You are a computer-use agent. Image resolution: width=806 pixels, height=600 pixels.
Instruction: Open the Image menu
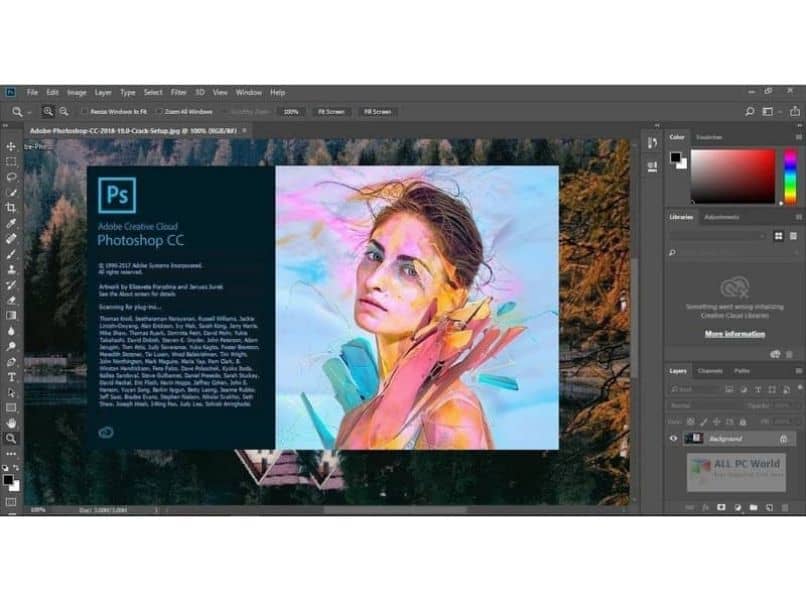tap(77, 93)
